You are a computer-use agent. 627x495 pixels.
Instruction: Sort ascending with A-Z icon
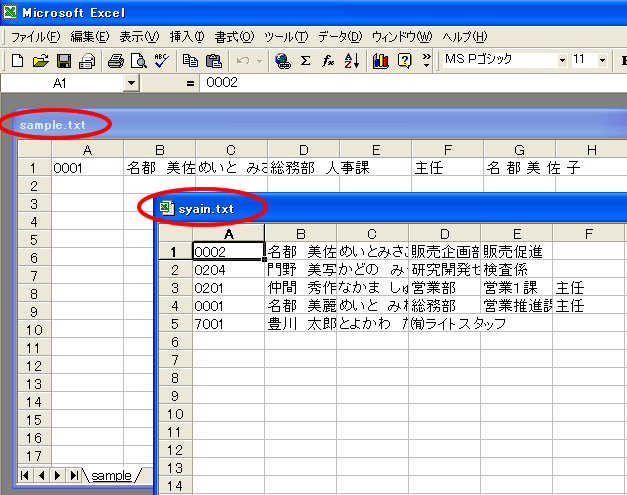[352, 61]
